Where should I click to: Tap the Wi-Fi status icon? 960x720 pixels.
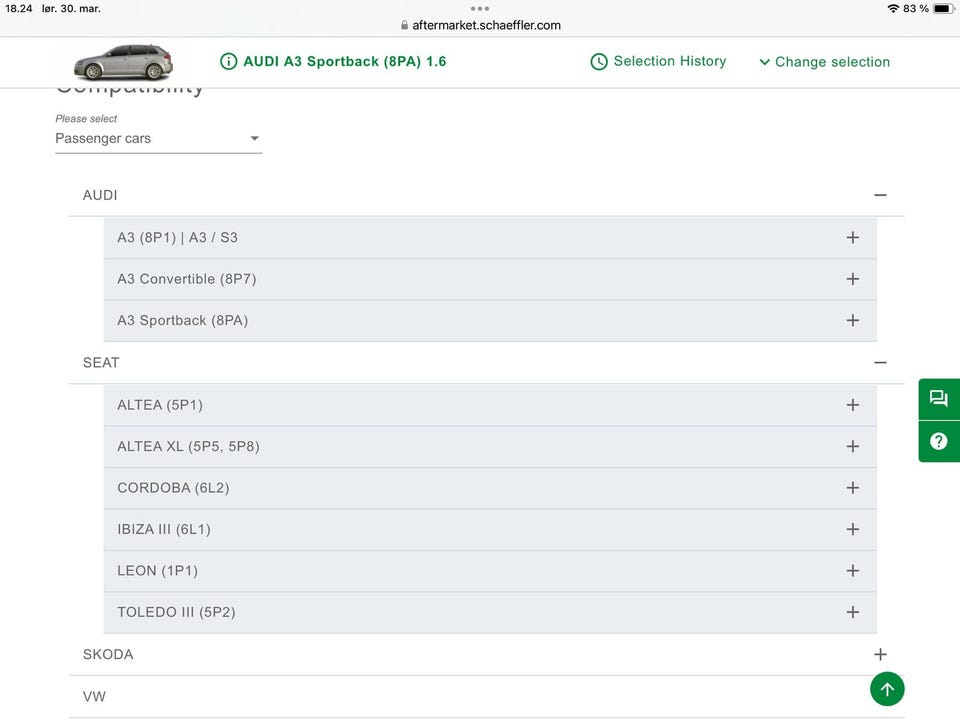893,9
